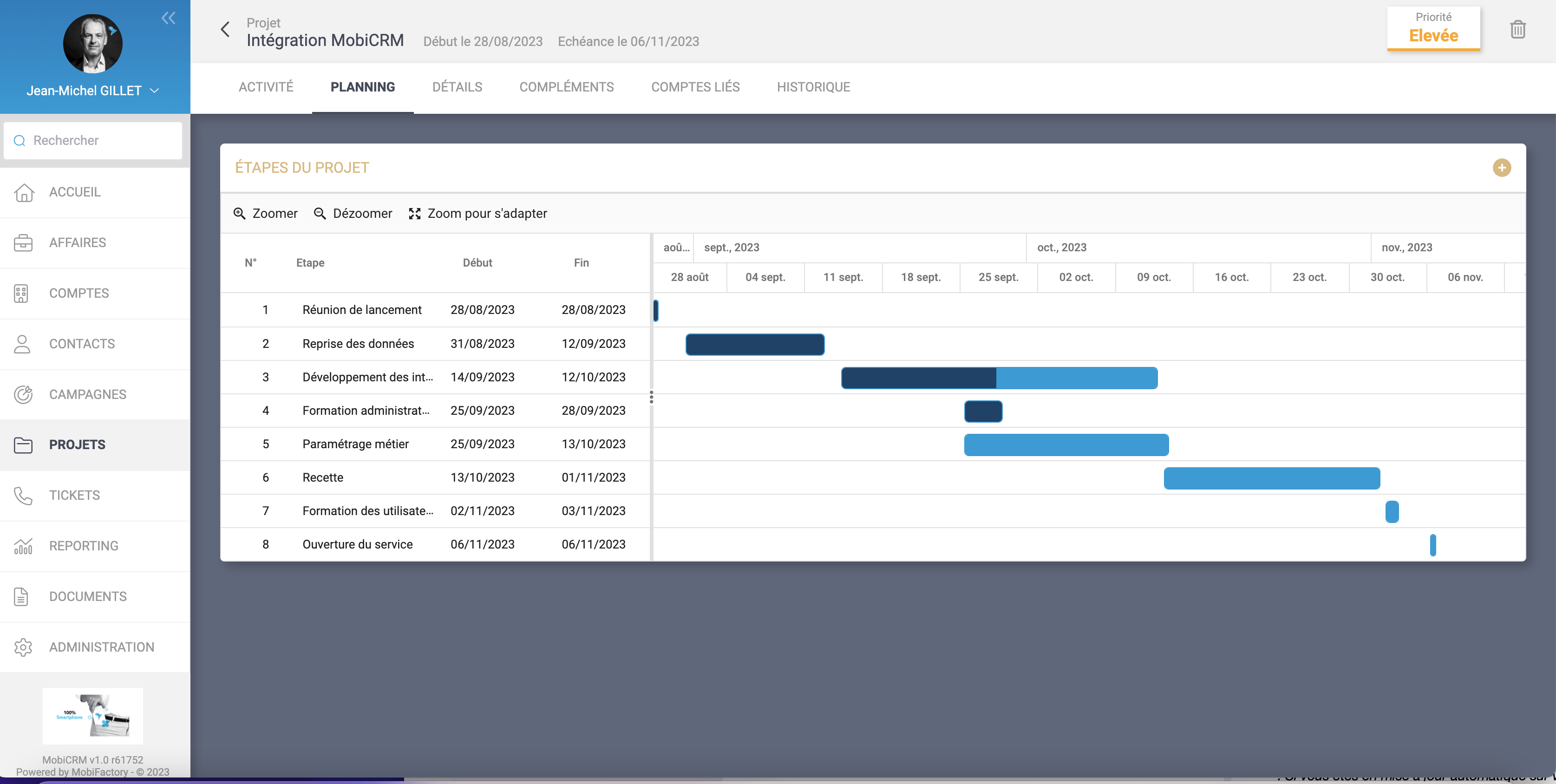
Task: Collapse the sidebar with double chevron icon
Action: [x=168, y=18]
